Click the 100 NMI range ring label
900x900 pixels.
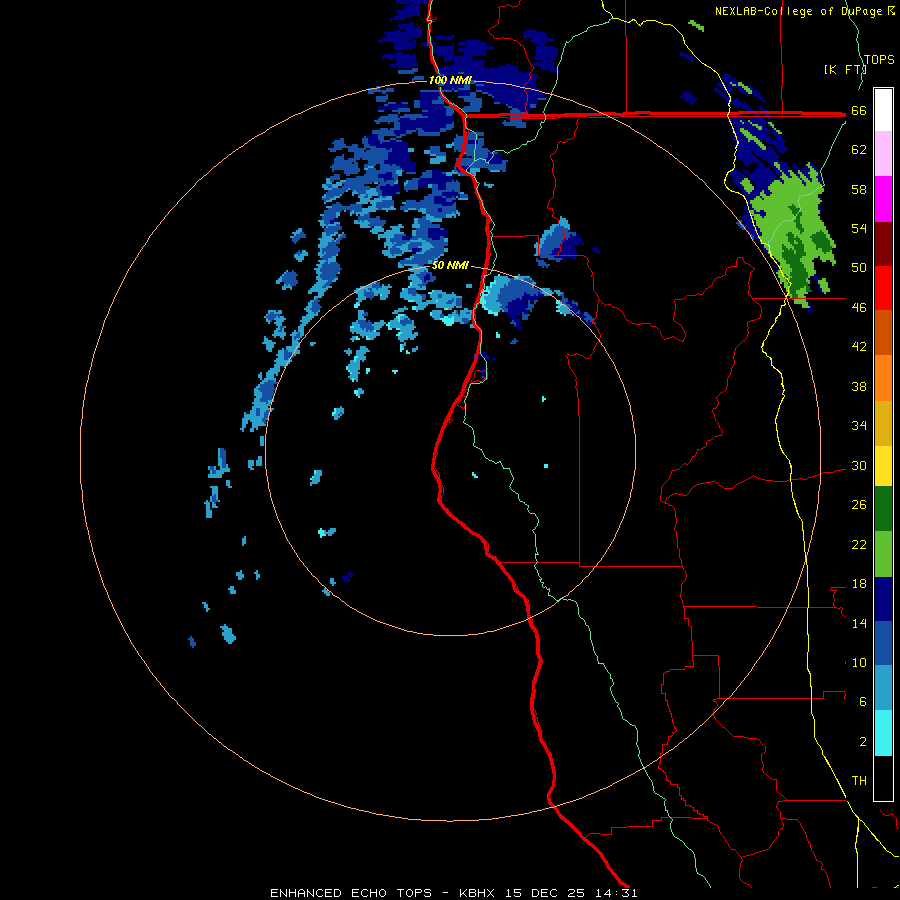pos(450,80)
